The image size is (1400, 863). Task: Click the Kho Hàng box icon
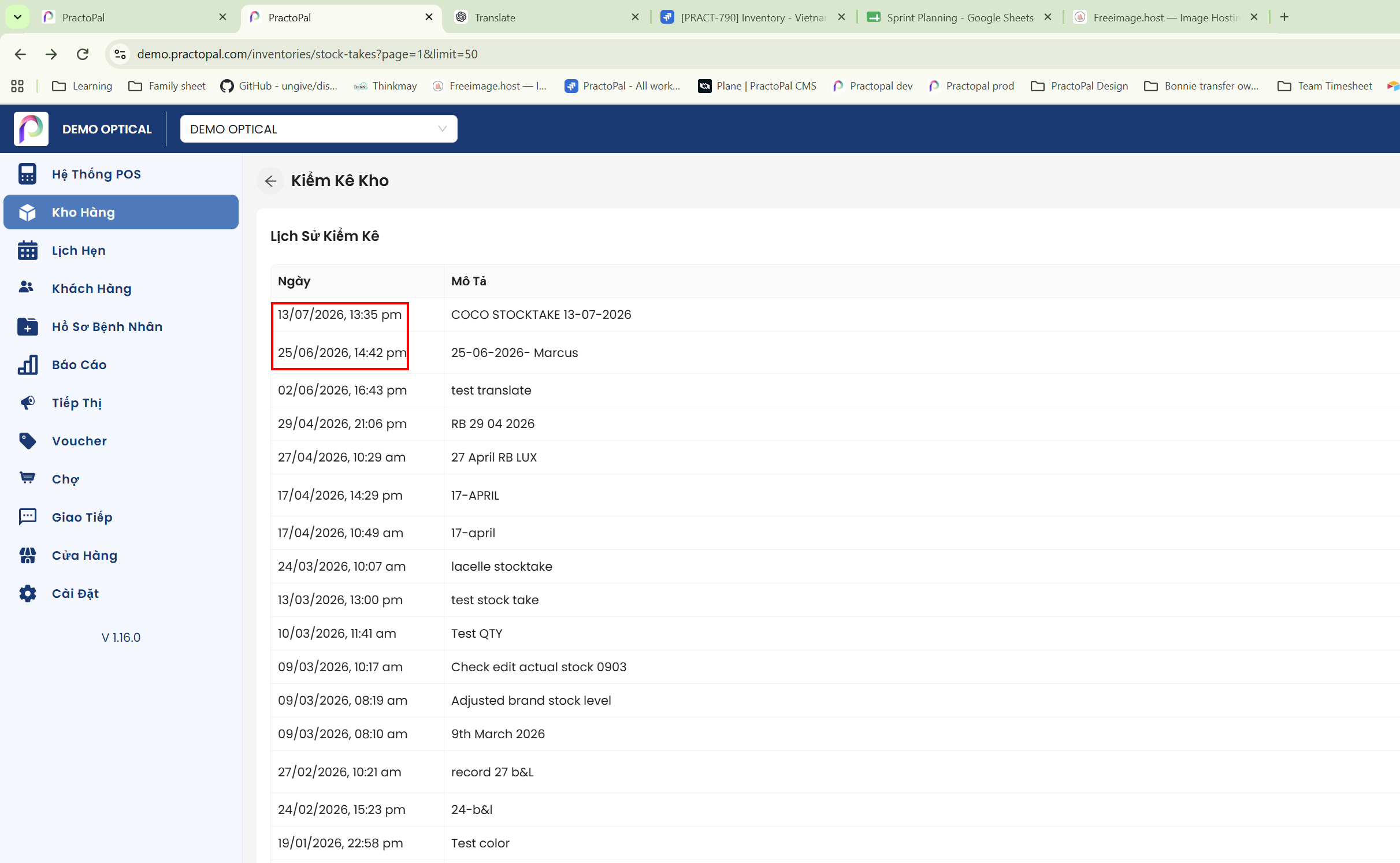pos(27,212)
